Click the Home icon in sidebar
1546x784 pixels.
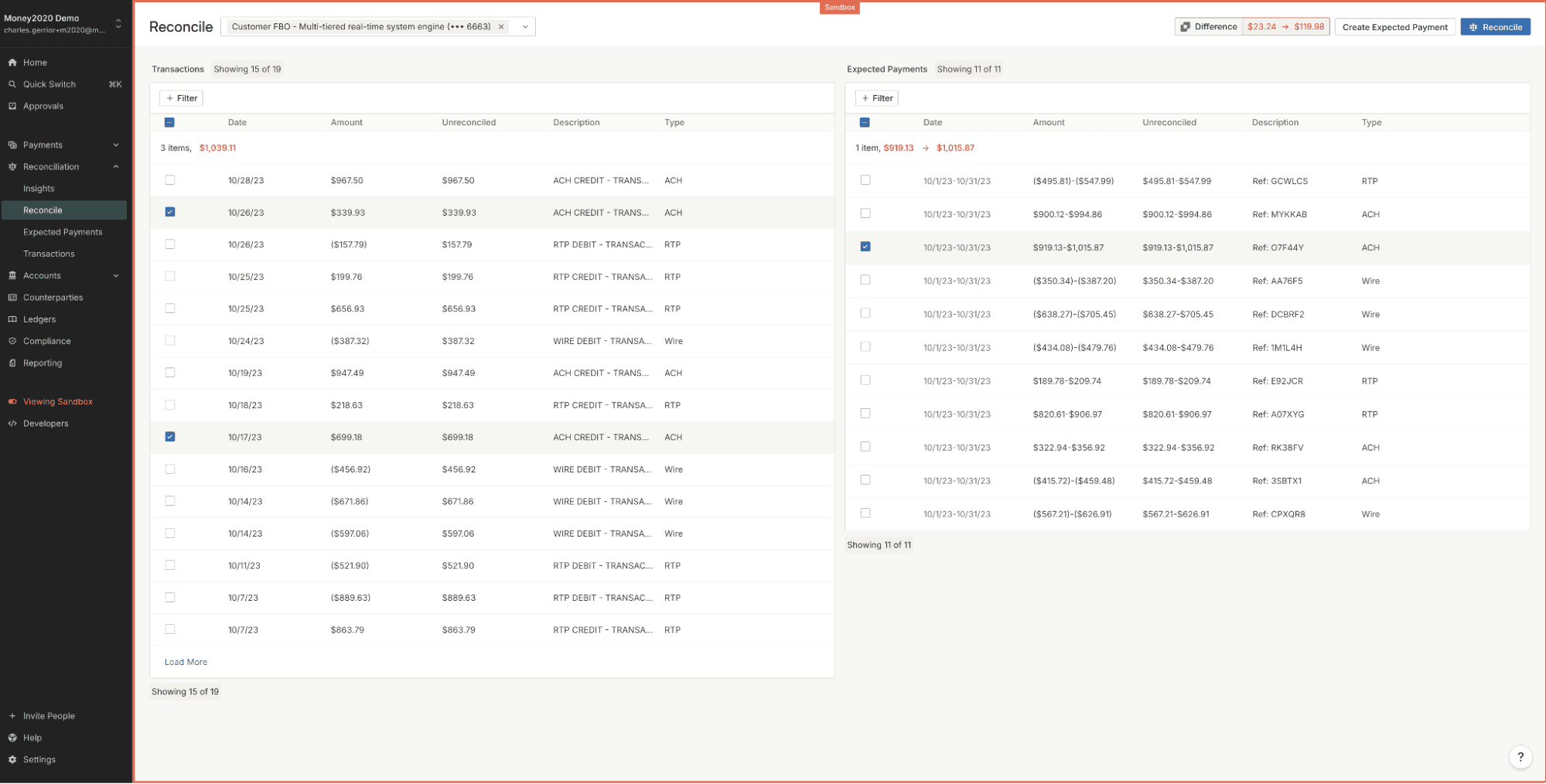tap(12, 63)
